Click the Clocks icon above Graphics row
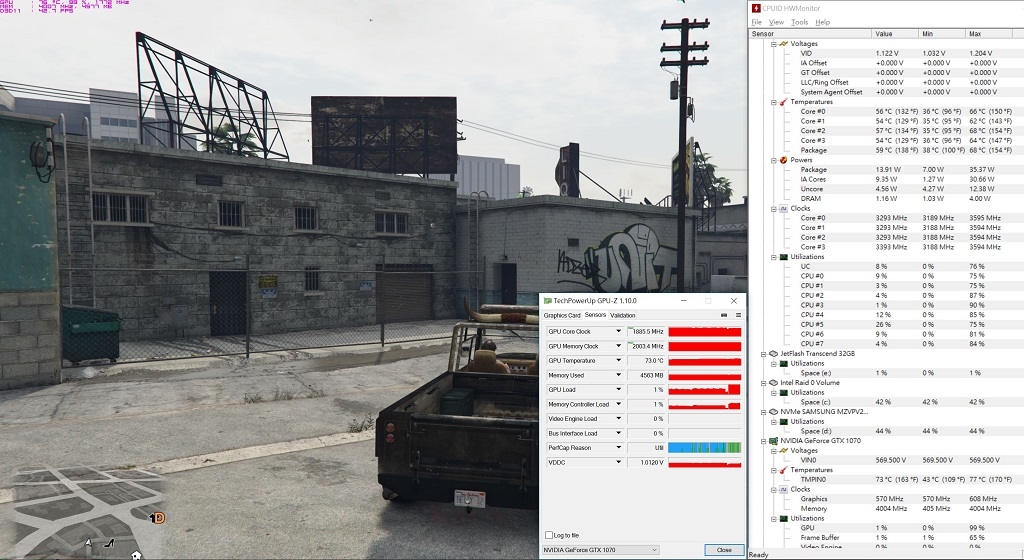This screenshot has width=1024, height=560. pos(783,489)
